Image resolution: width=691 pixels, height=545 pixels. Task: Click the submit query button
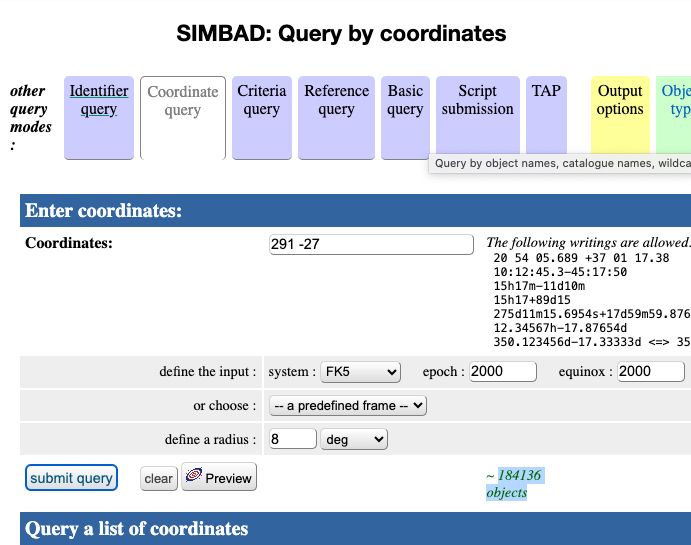(71, 478)
